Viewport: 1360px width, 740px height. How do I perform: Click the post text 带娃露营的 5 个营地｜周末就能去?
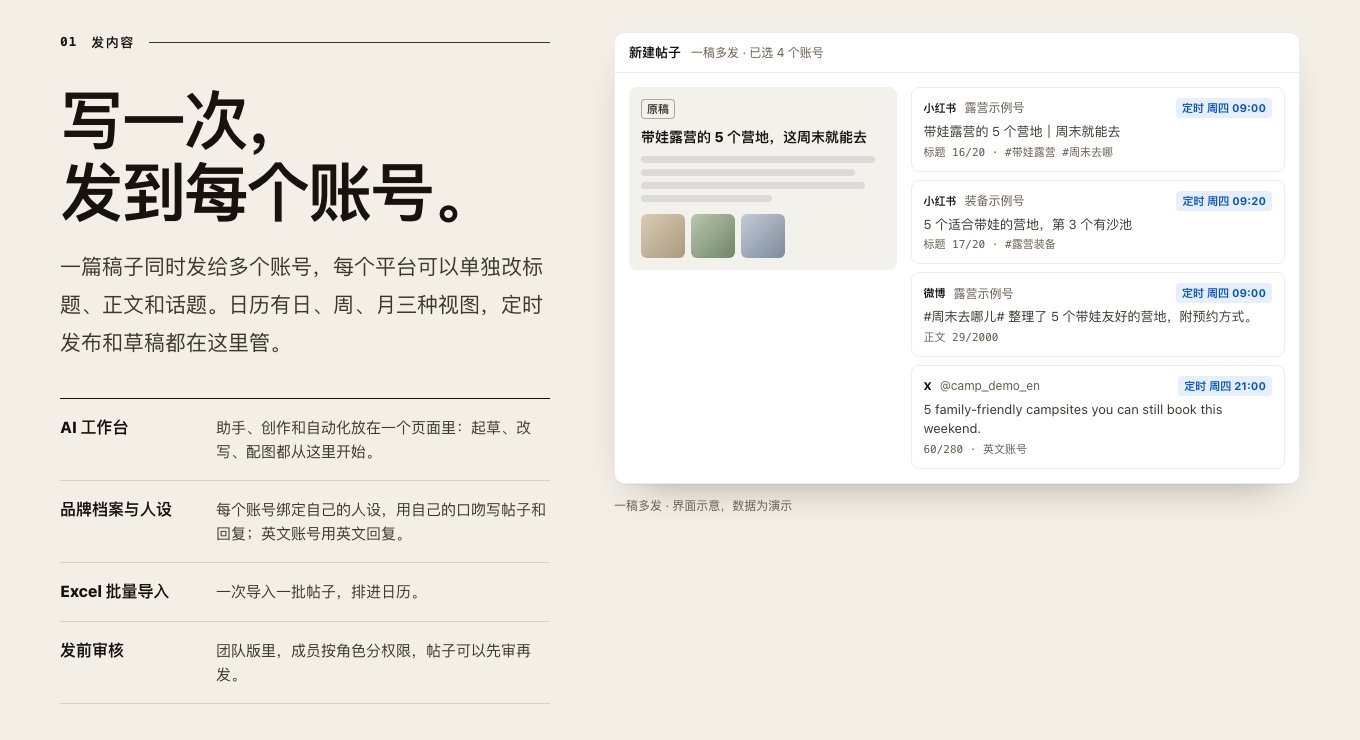[x=1021, y=131]
